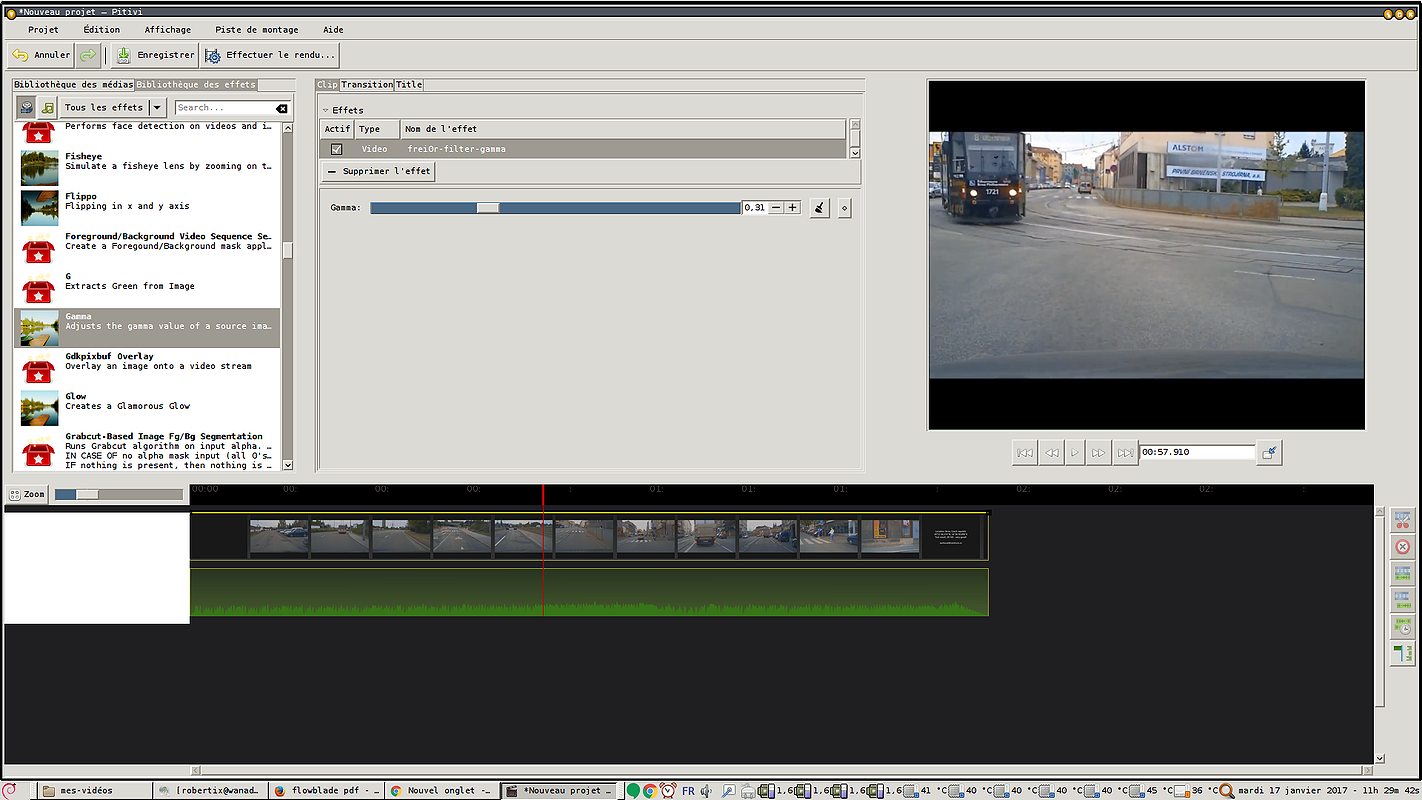This screenshot has width=1422, height=800.
Task: Click the copy clips icon with the clock
Action: pos(1402,627)
